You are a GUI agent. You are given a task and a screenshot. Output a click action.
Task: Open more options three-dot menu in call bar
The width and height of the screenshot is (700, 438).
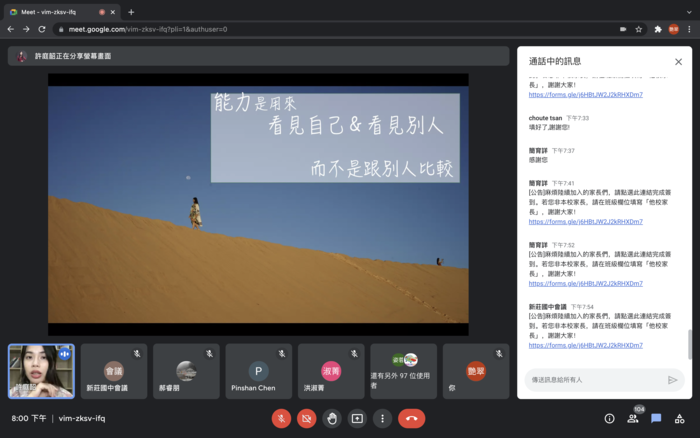click(383, 418)
